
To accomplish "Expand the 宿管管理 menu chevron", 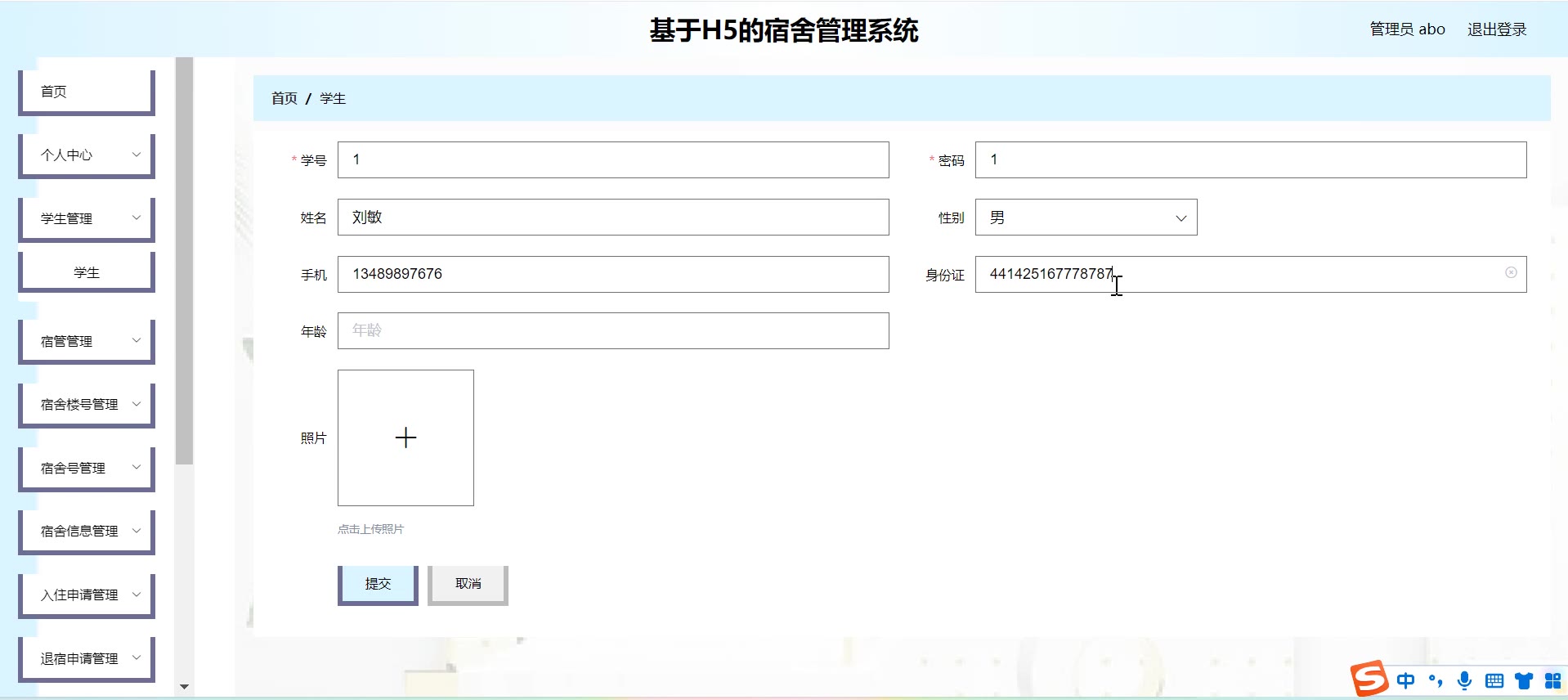I will (x=137, y=340).
